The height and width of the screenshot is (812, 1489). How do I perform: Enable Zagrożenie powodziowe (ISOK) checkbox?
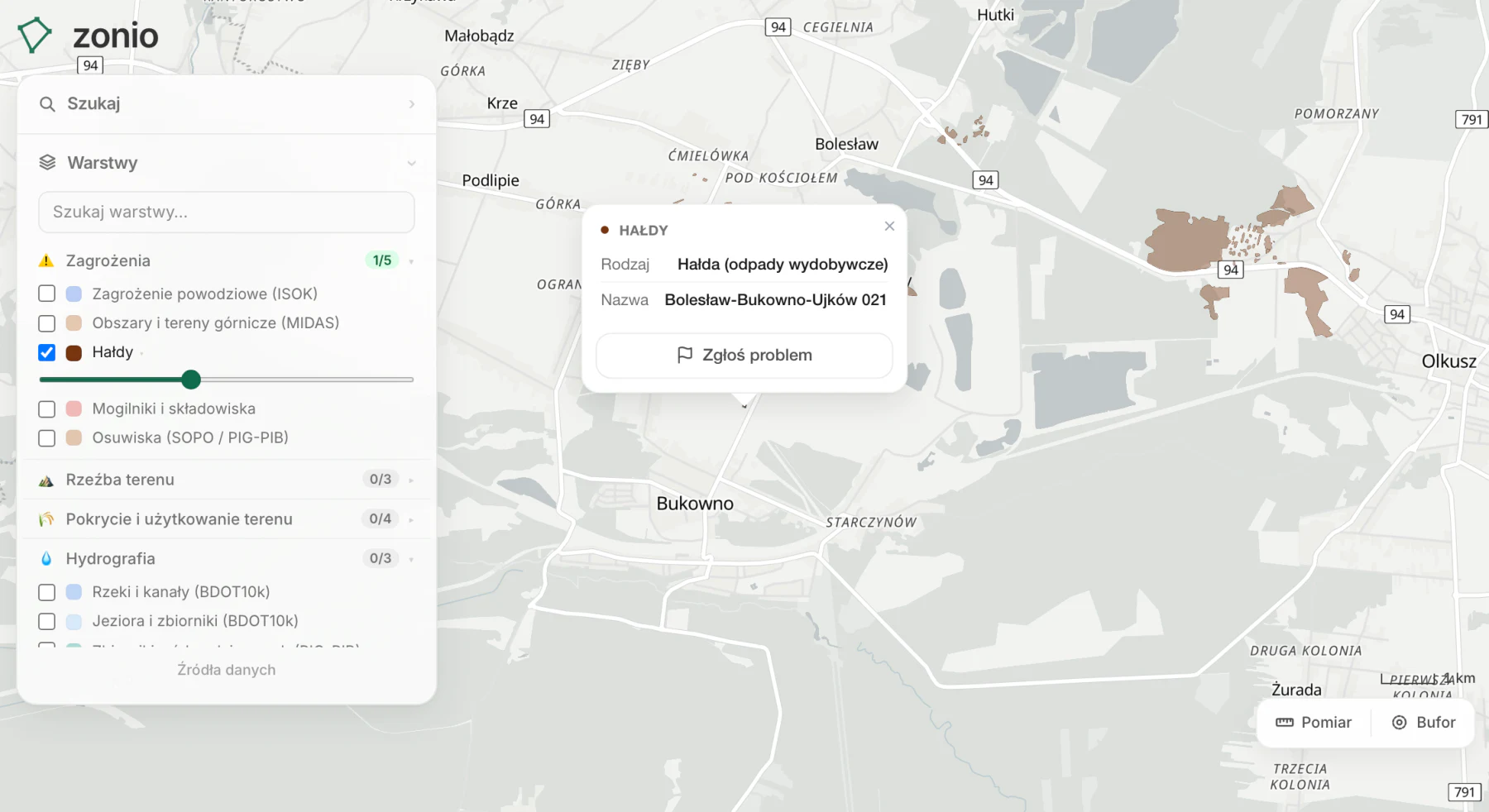47,294
